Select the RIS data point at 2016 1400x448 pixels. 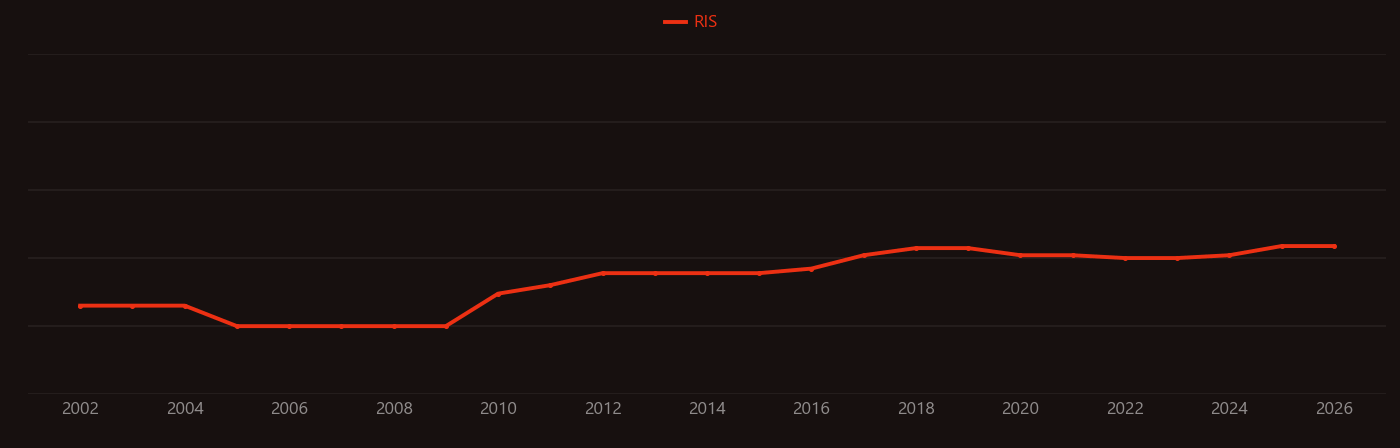(812, 269)
